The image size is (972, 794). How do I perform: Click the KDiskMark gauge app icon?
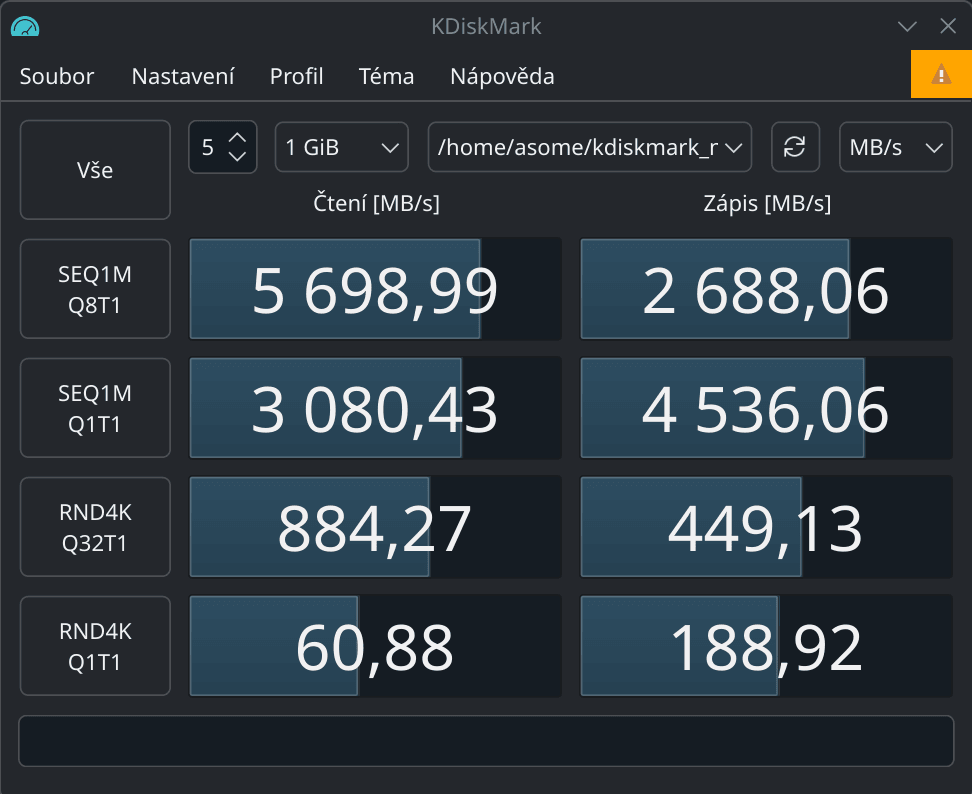coord(25,26)
